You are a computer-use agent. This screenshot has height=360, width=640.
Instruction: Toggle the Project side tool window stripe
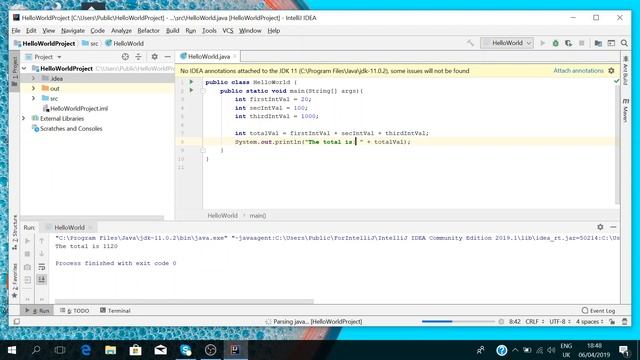pos(14,71)
